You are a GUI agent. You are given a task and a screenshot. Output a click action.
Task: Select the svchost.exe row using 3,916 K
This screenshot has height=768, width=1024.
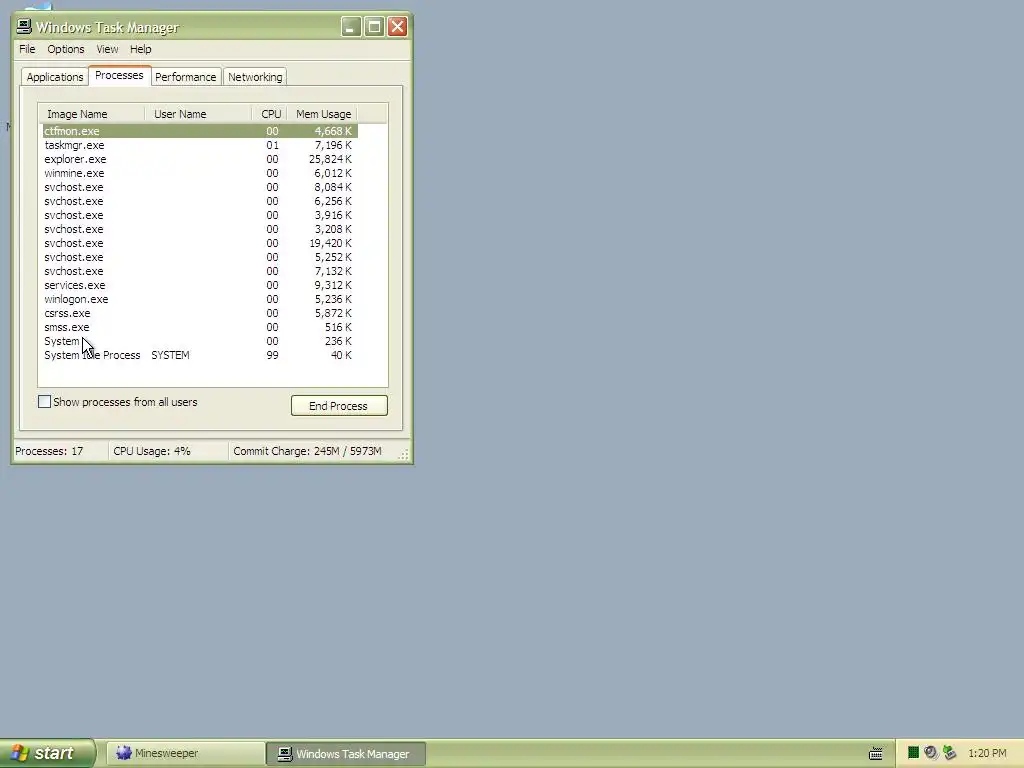[x=200, y=215]
